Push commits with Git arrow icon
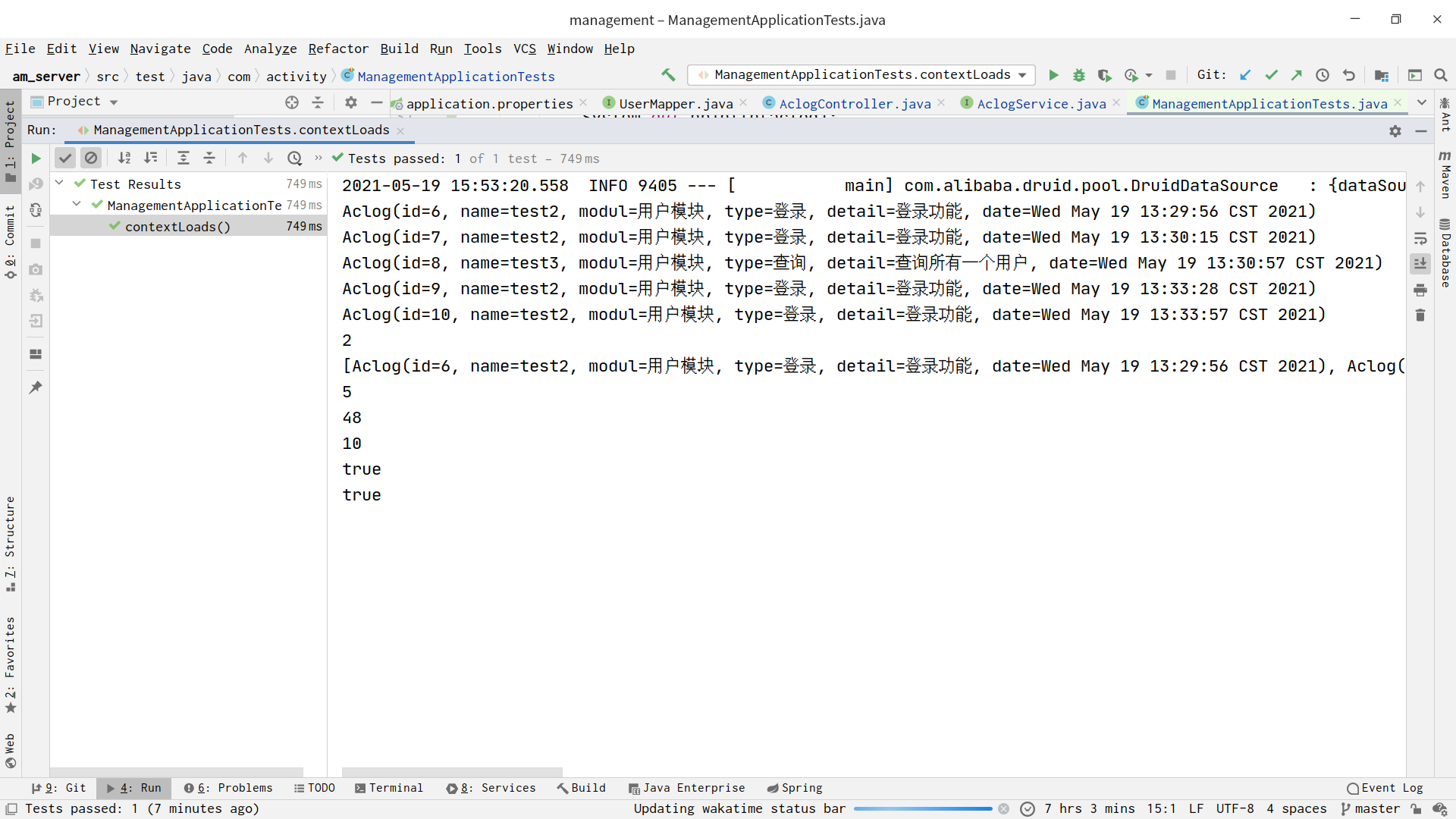 pyautogui.click(x=1297, y=75)
